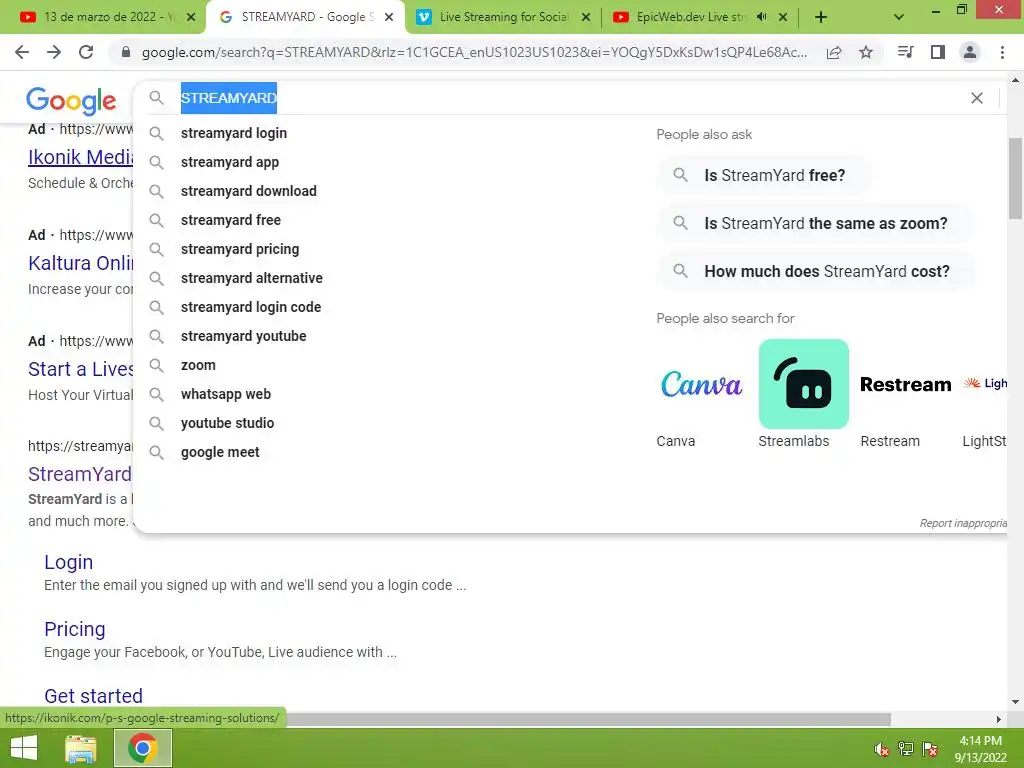
Task: Open the Chrome profile avatar
Action: coord(970,52)
